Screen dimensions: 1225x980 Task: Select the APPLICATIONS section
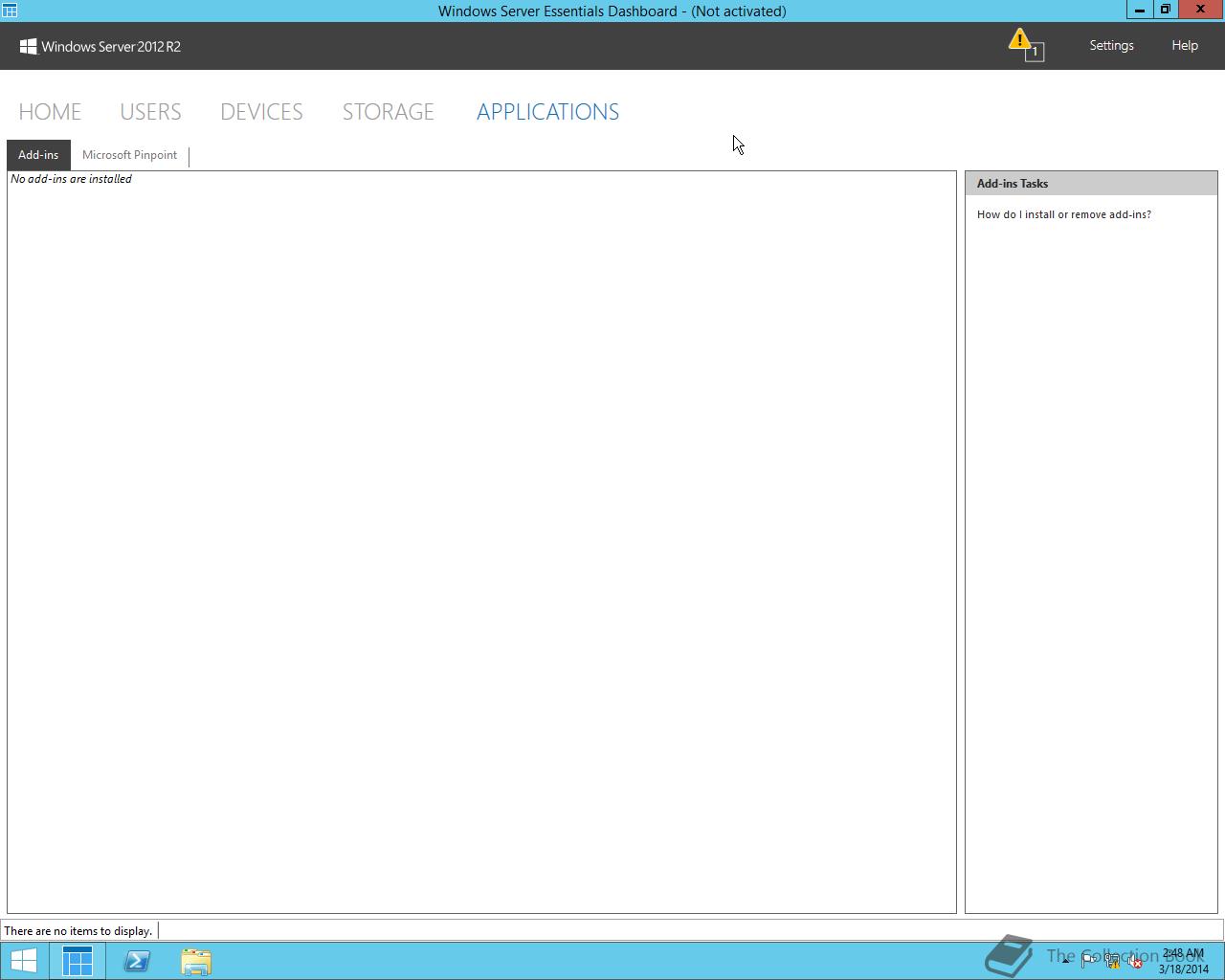(x=547, y=111)
